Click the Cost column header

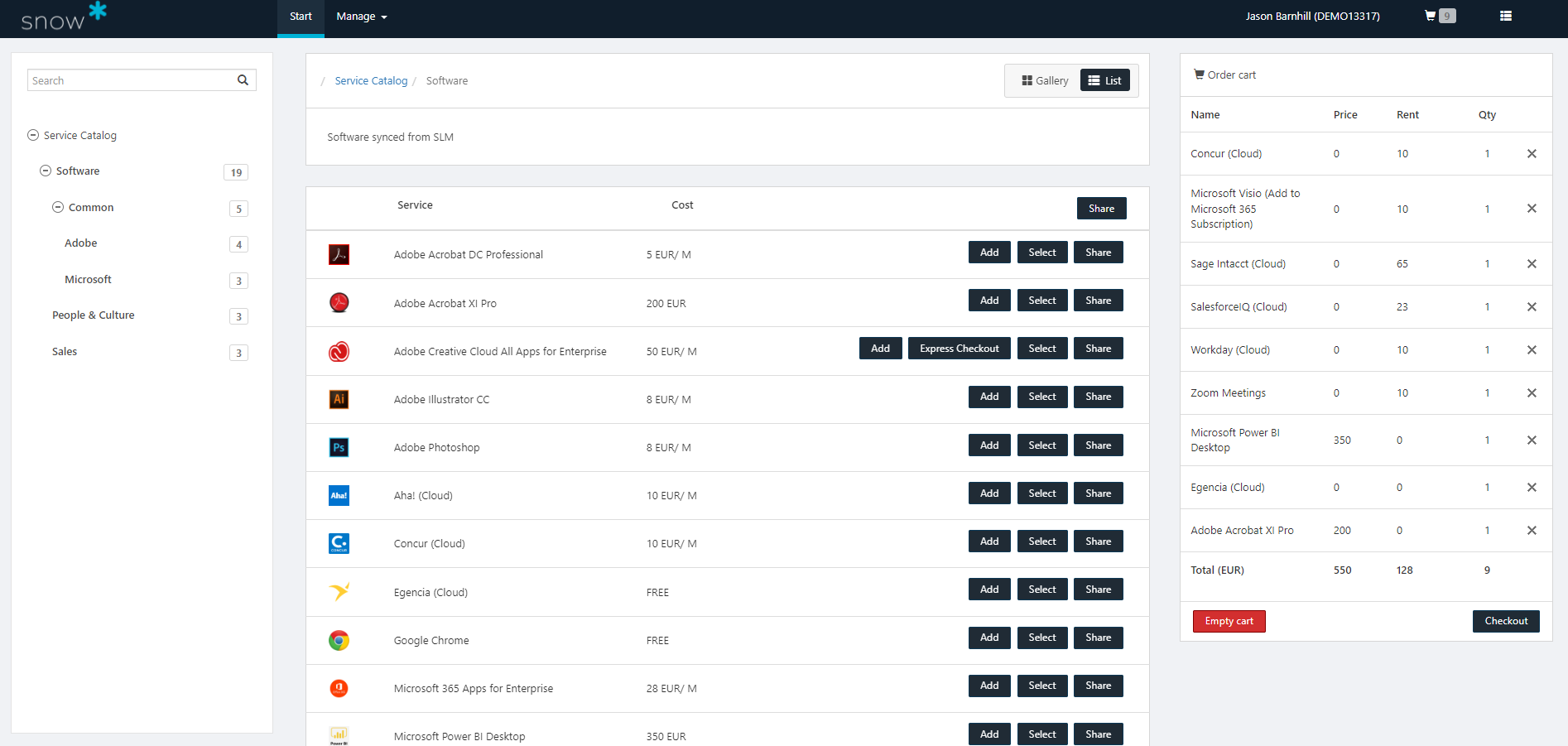click(x=682, y=205)
